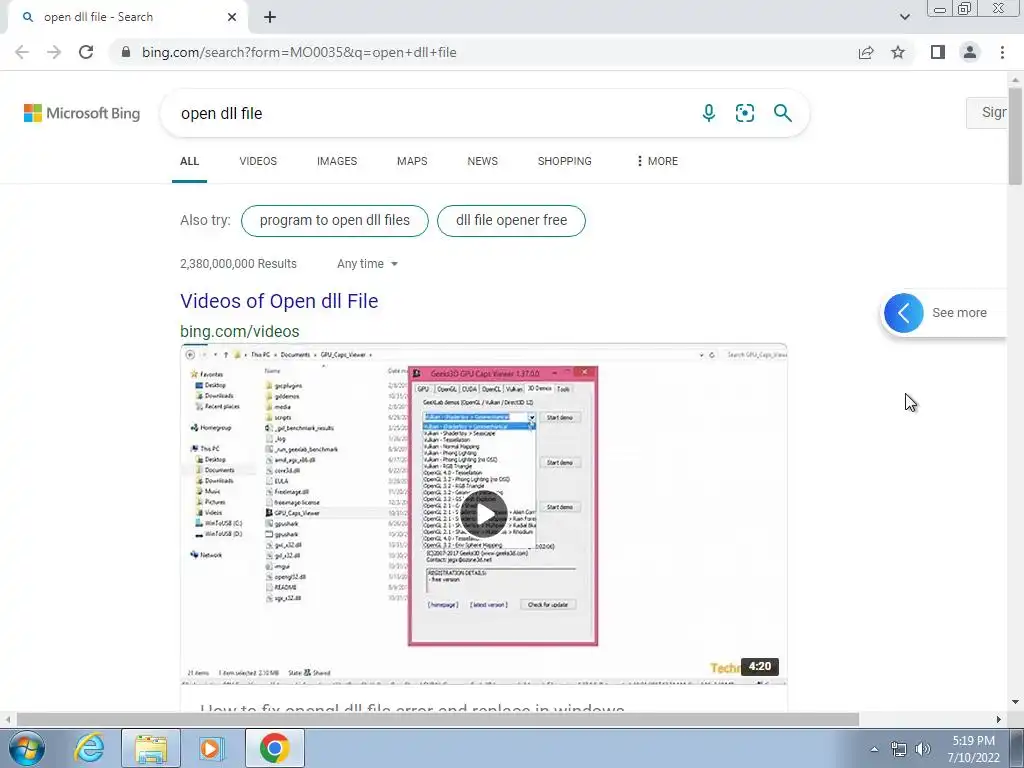This screenshot has height=768, width=1024.
Task: Switch to SHOPPING tab
Action: [x=564, y=161]
